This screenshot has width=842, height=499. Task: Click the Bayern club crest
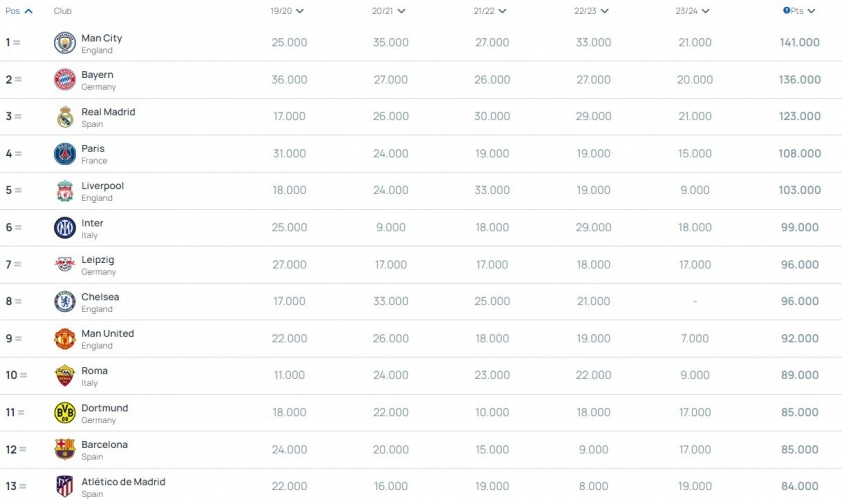click(65, 79)
